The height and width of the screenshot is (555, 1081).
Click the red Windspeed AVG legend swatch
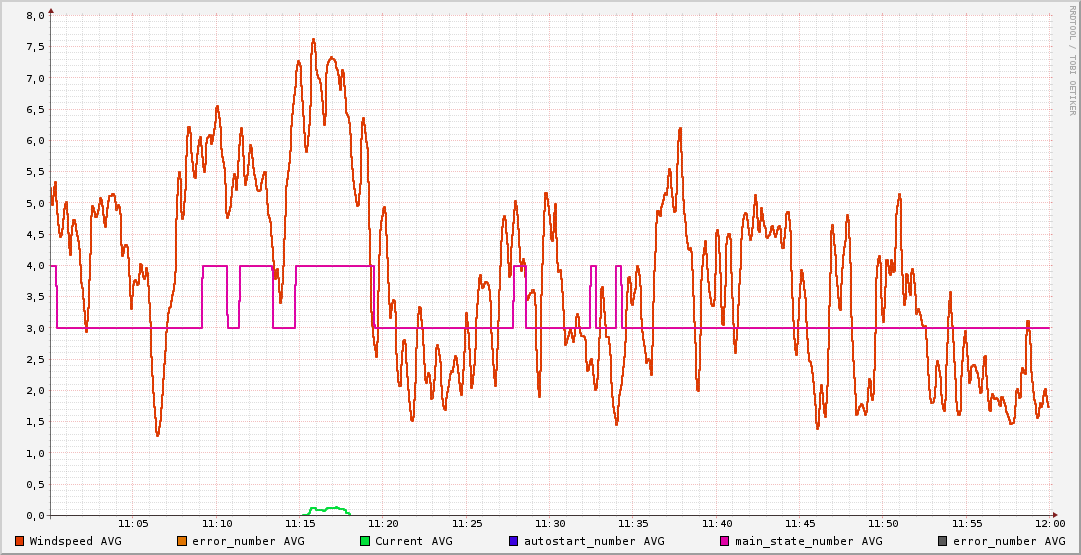click(x=19, y=541)
